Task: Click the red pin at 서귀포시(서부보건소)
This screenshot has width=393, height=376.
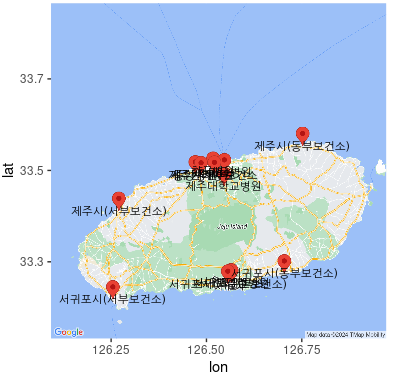Action: click(x=113, y=289)
